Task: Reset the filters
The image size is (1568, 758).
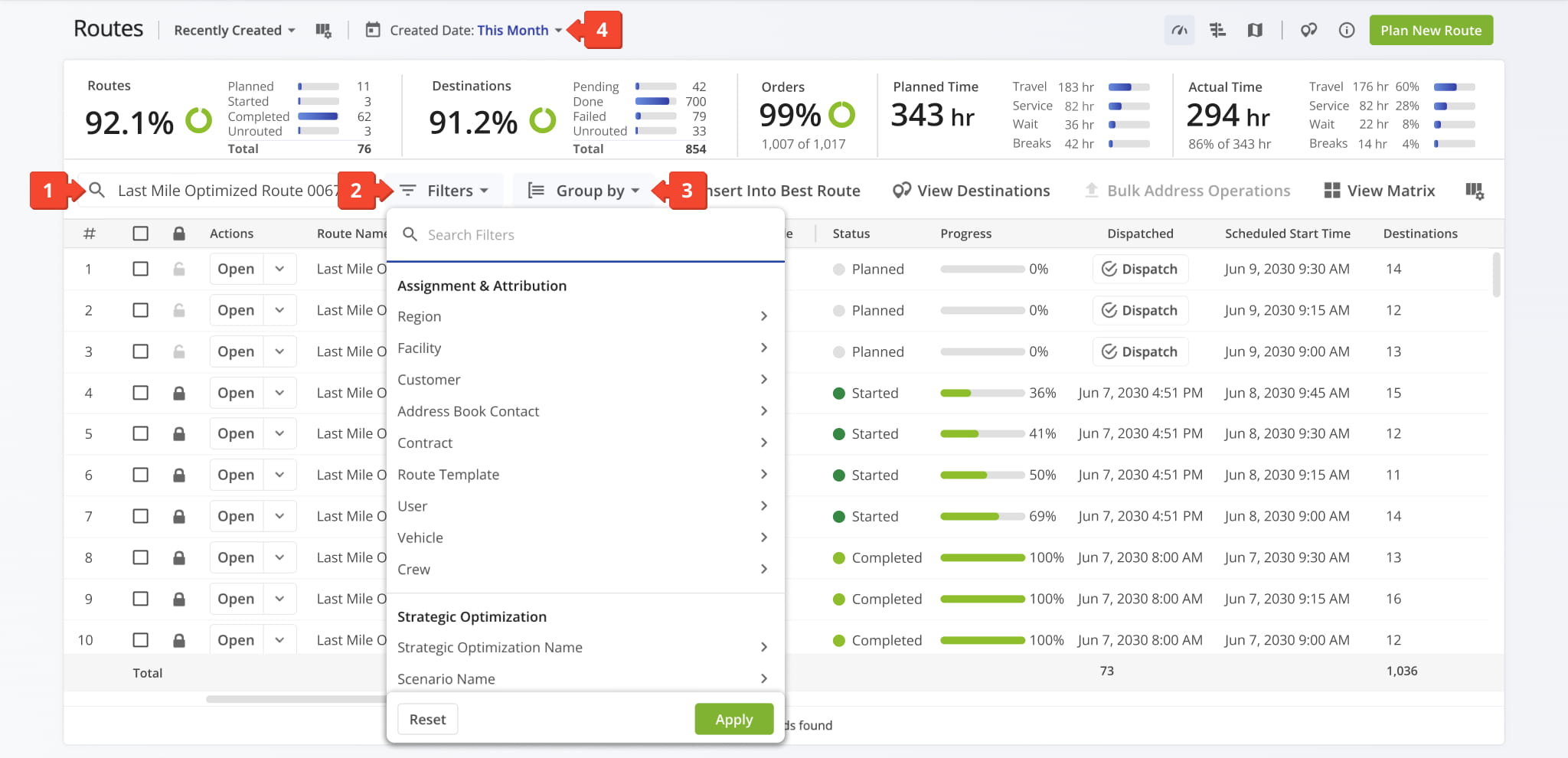Action: coord(427,719)
